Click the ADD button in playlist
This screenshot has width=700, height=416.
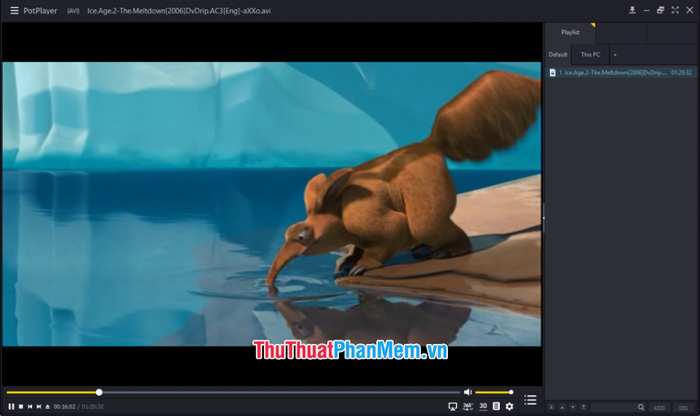(x=659, y=408)
